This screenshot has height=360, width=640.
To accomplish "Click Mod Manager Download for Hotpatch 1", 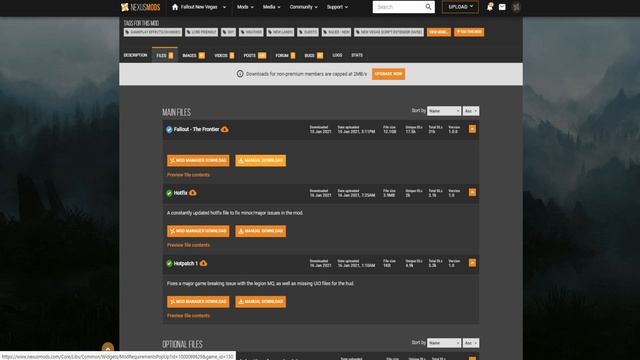I will pyautogui.click(x=198, y=302).
